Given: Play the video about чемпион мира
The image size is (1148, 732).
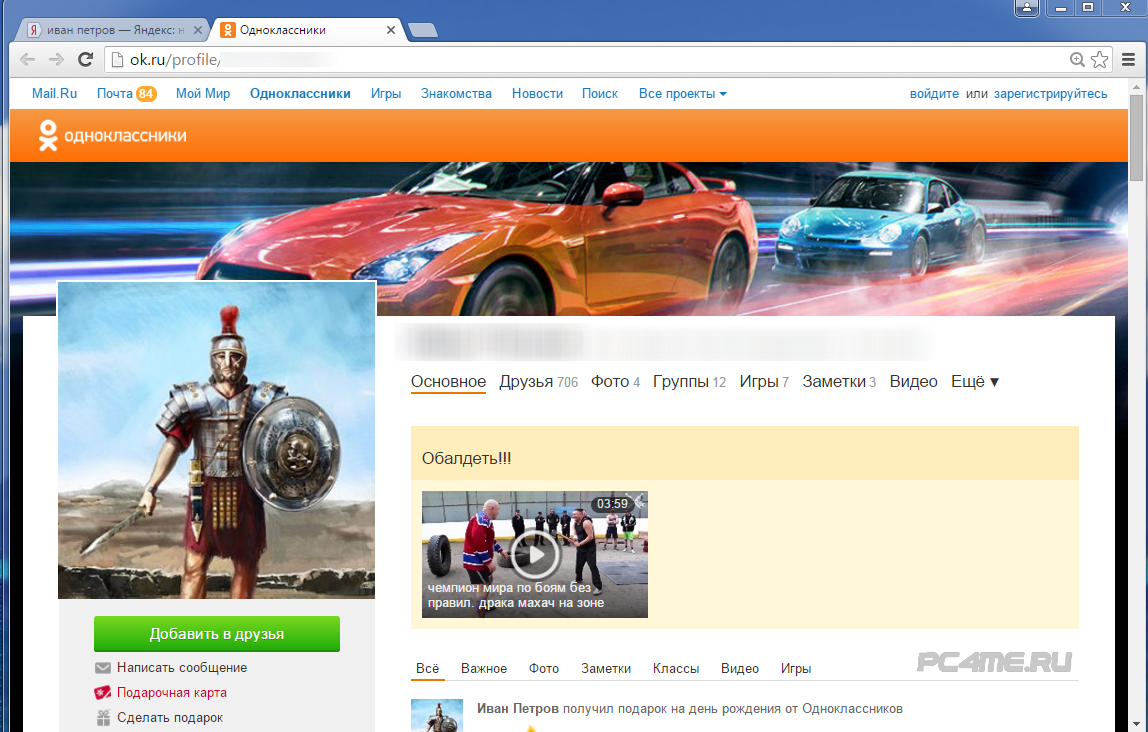Looking at the screenshot, I should point(535,554).
